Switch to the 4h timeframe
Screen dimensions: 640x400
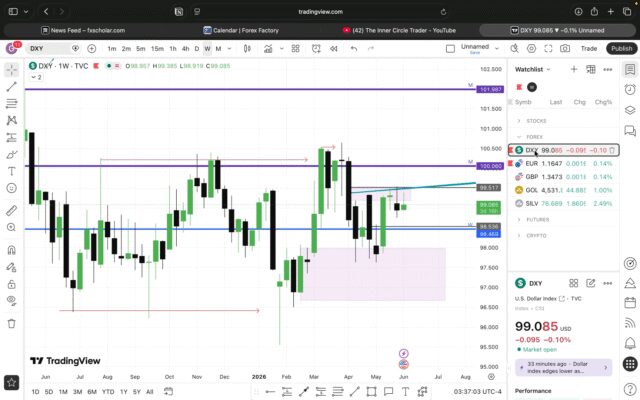pyautogui.click(x=185, y=49)
